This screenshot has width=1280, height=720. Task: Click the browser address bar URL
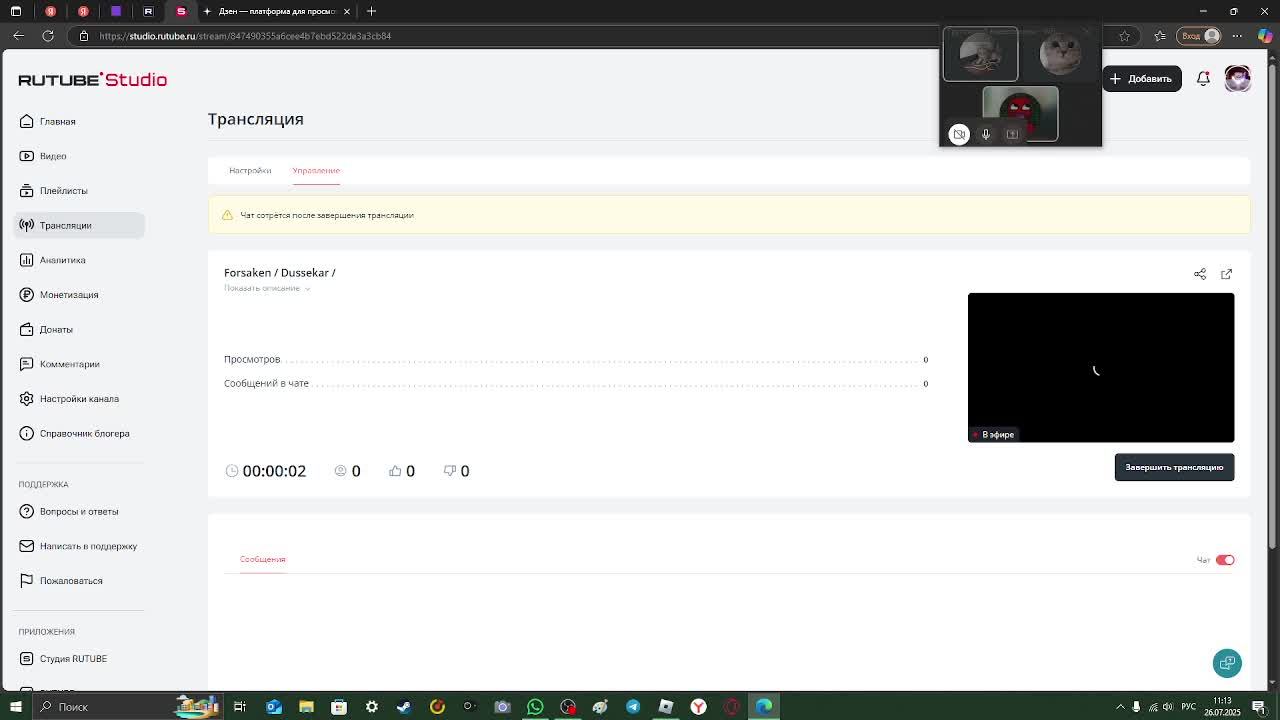[245, 36]
